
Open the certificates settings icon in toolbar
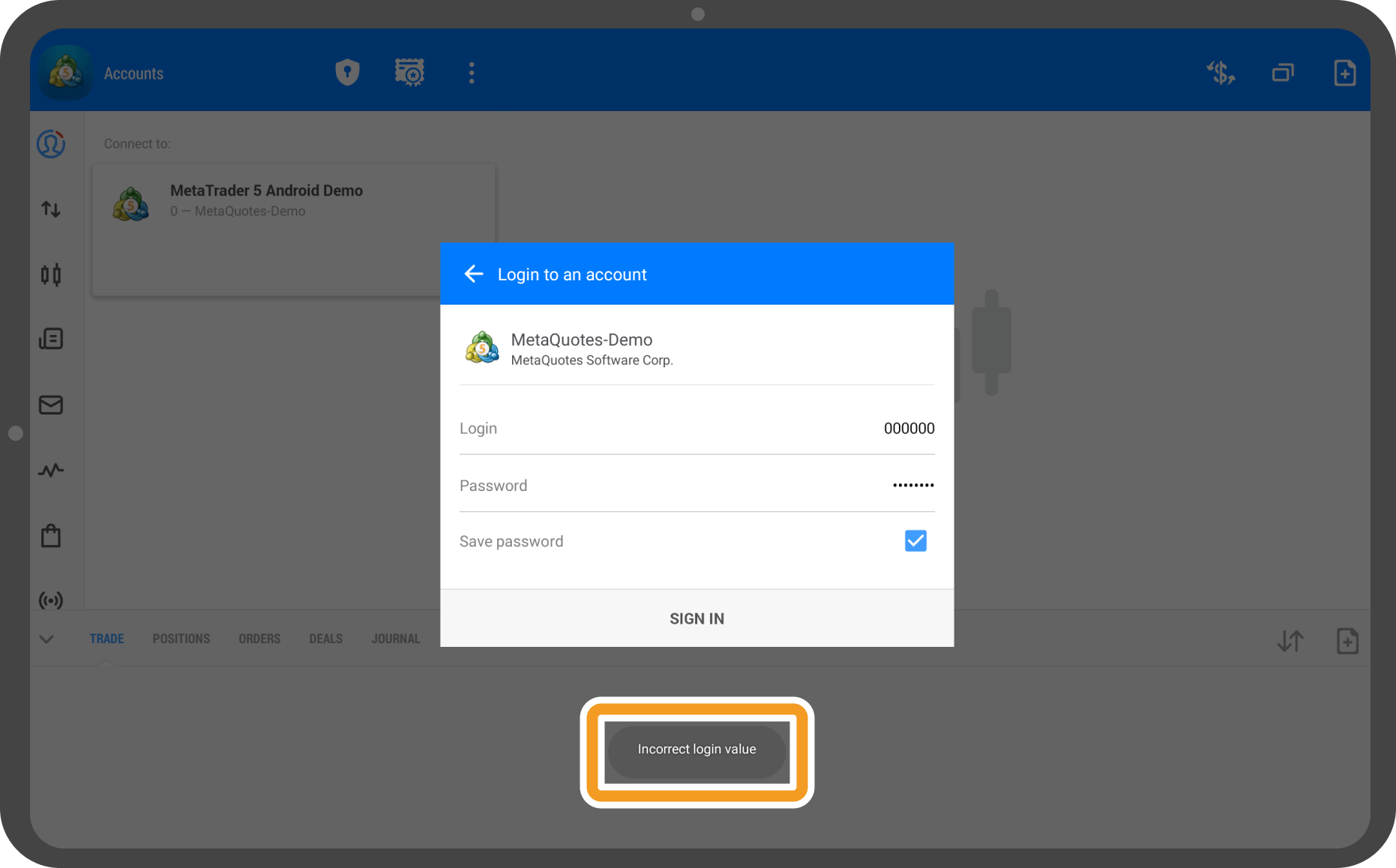(409, 73)
